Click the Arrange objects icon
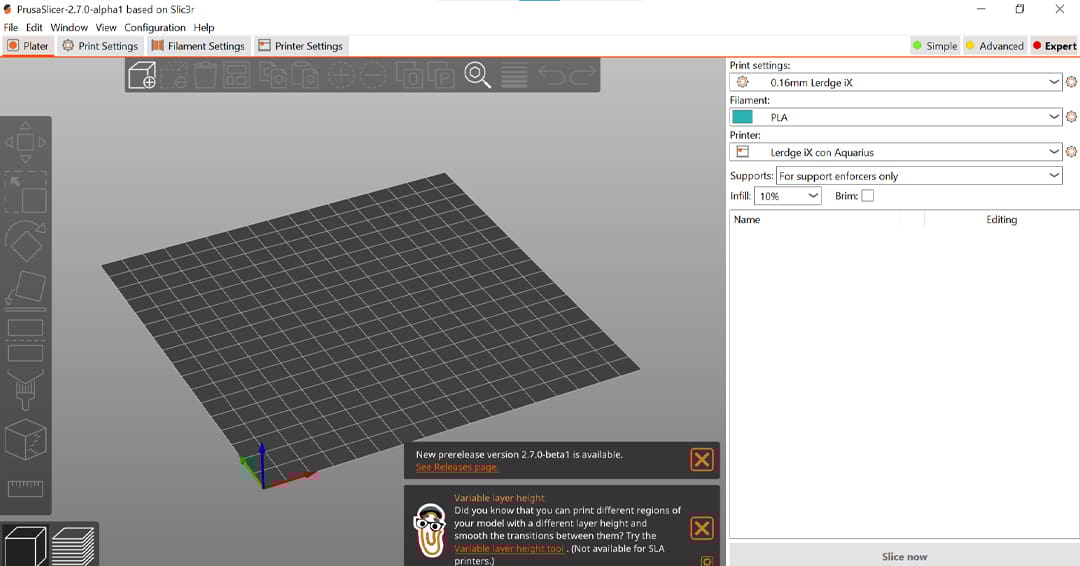The image size is (1080, 566). (236, 75)
